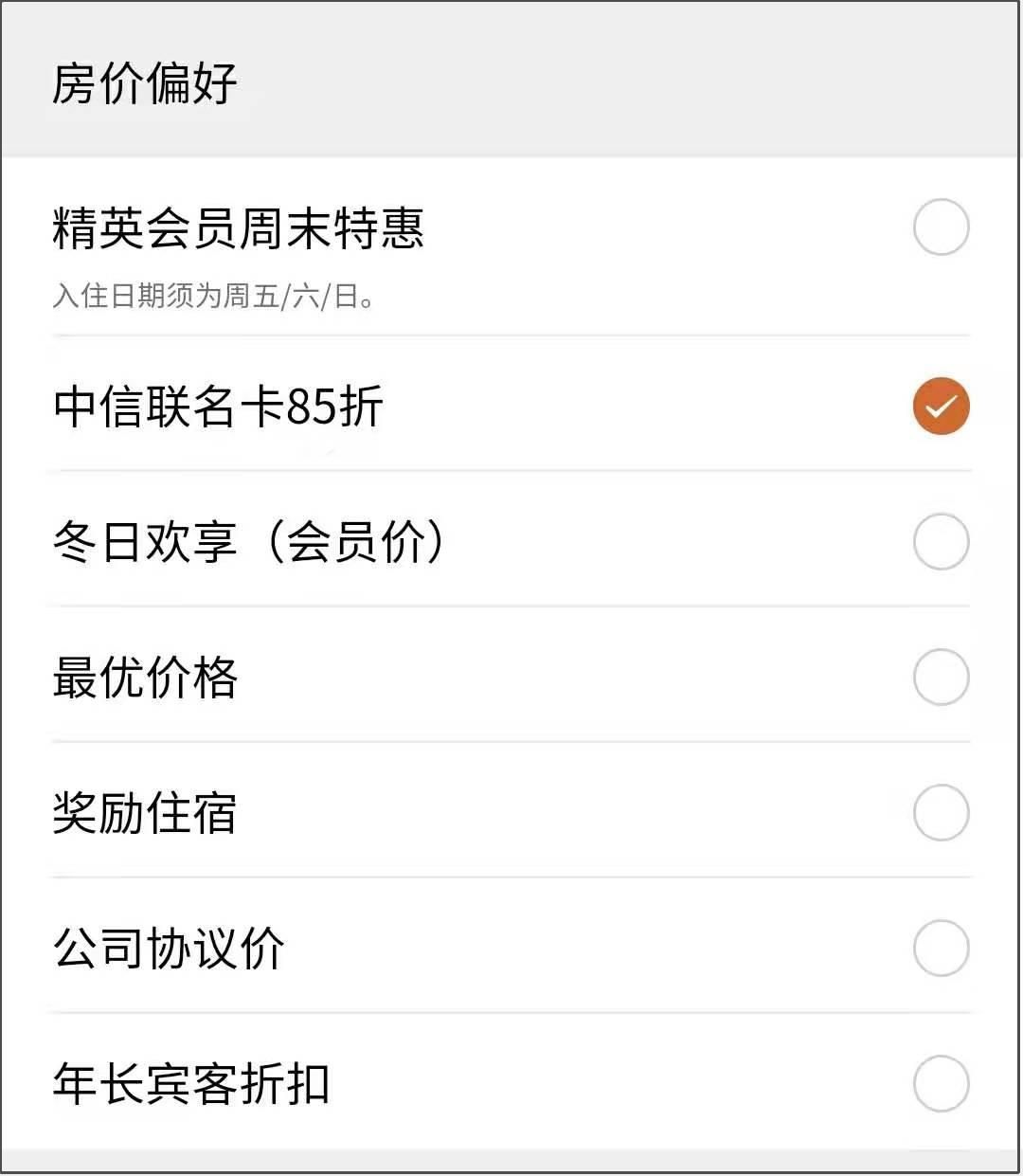Tap the 公司协议价 option label

[168, 949]
